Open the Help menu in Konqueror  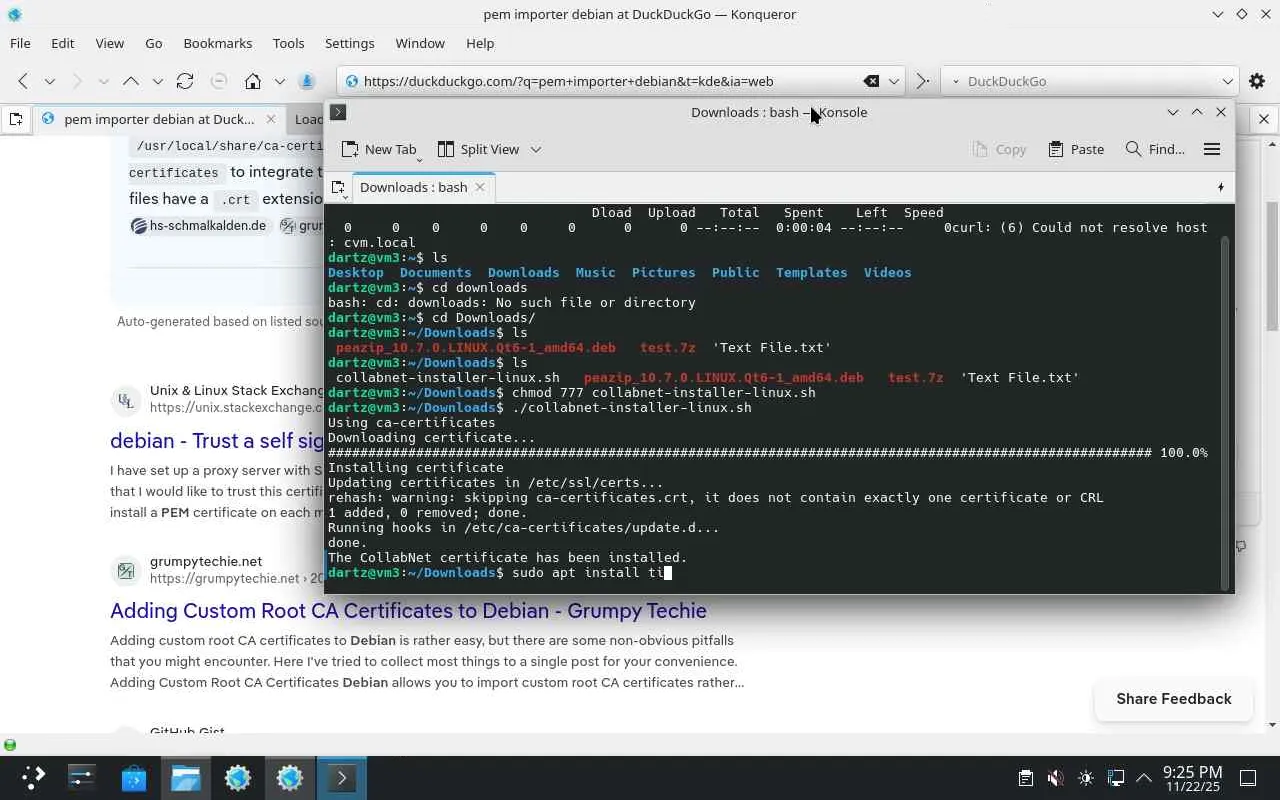480,43
